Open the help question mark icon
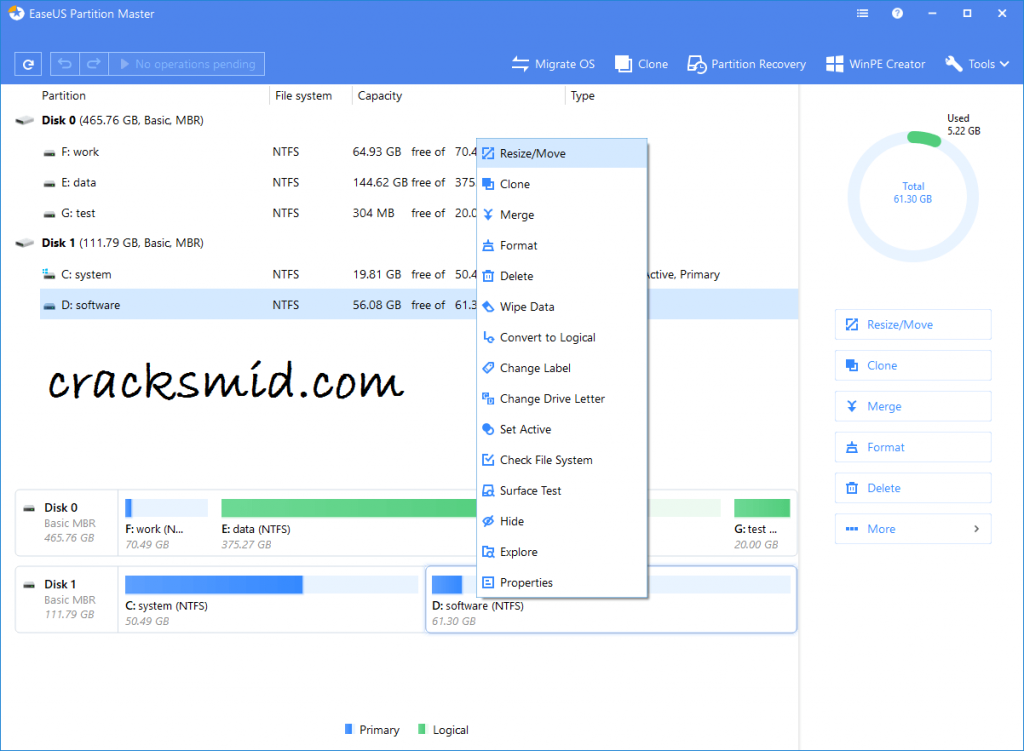1024x751 pixels. [x=897, y=13]
